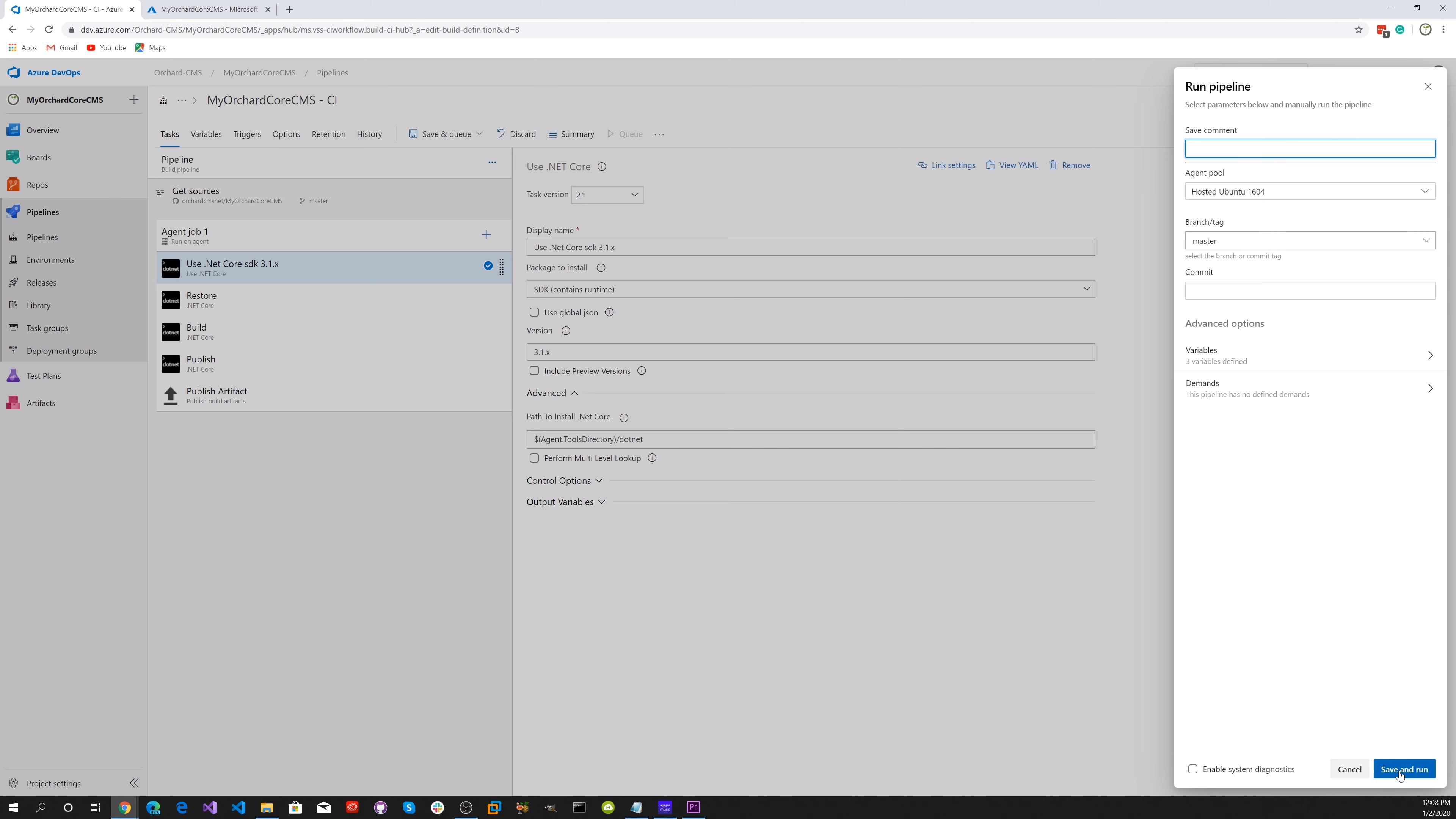The width and height of the screenshot is (1456, 819).
Task: Open the Tasks tab
Action: [169, 134]
